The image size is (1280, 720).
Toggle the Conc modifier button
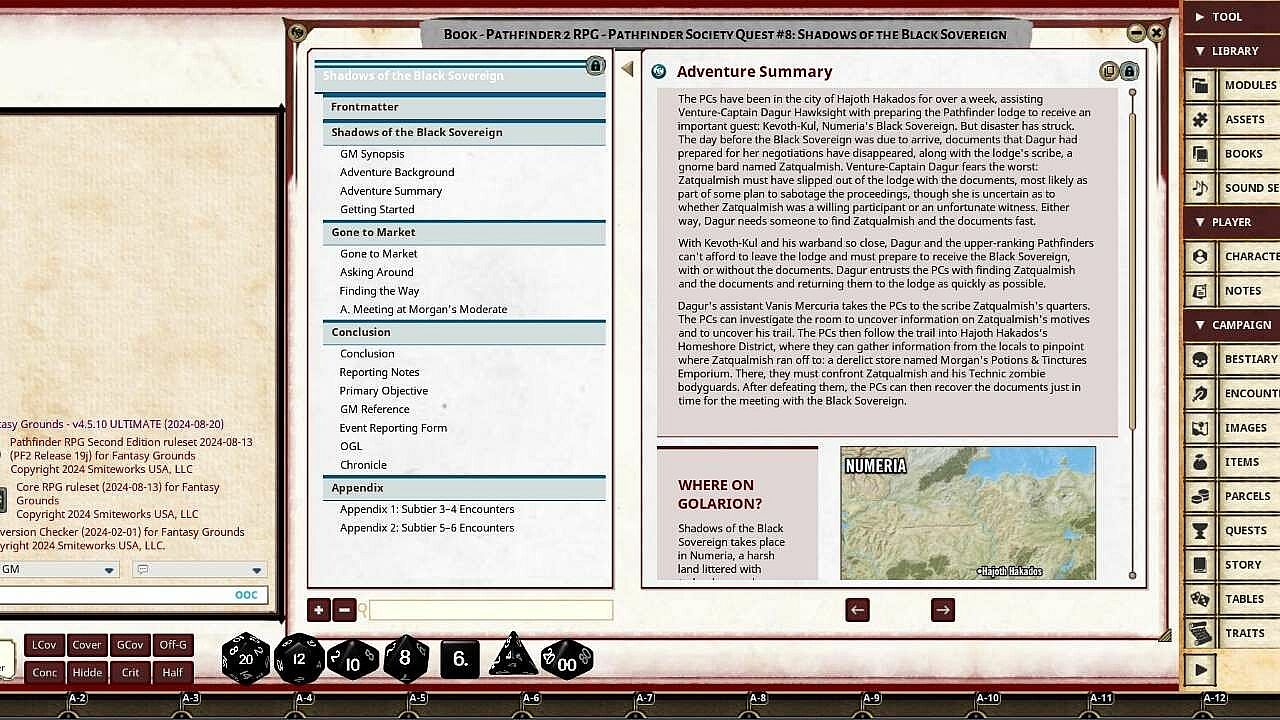[x=44, y=672]
